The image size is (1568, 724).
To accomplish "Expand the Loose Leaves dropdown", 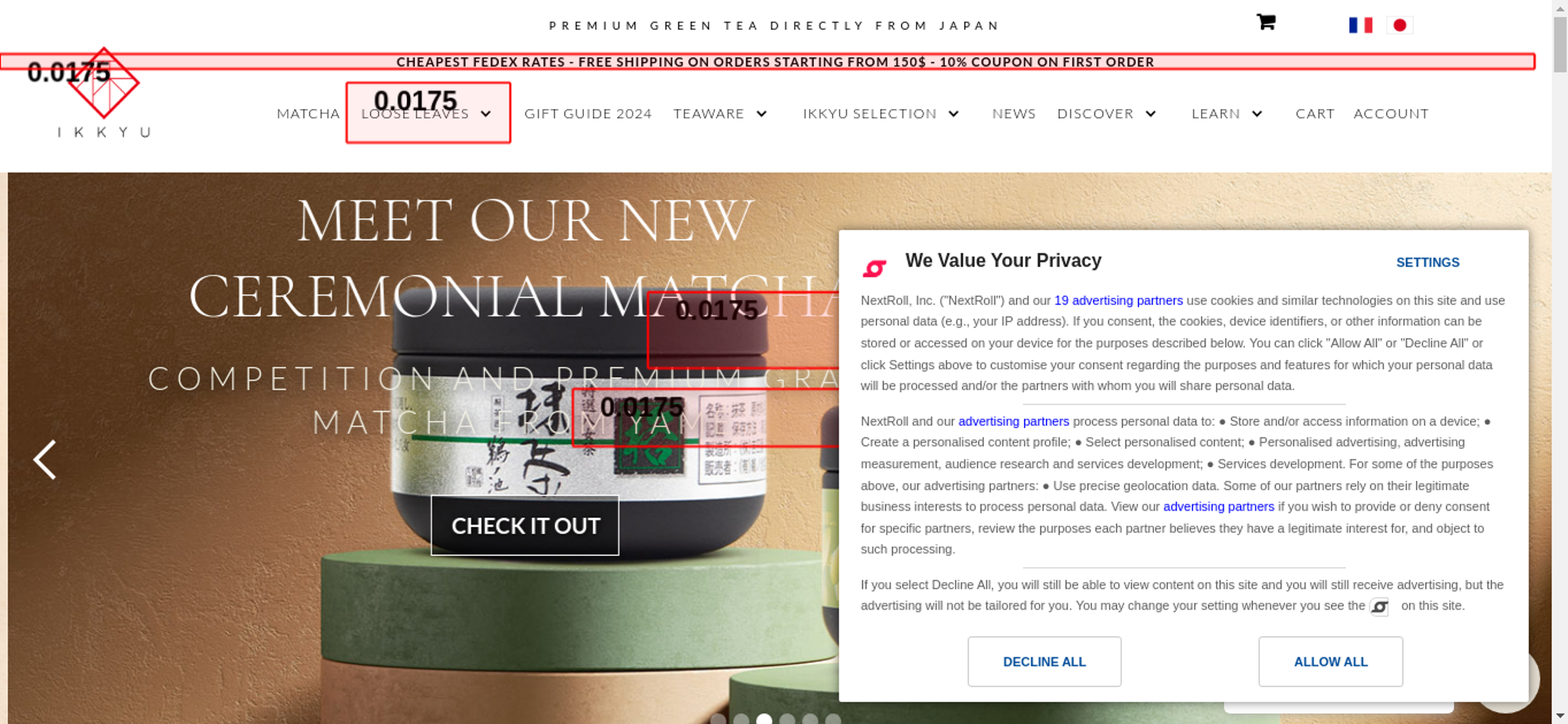I will pos(486,114).
